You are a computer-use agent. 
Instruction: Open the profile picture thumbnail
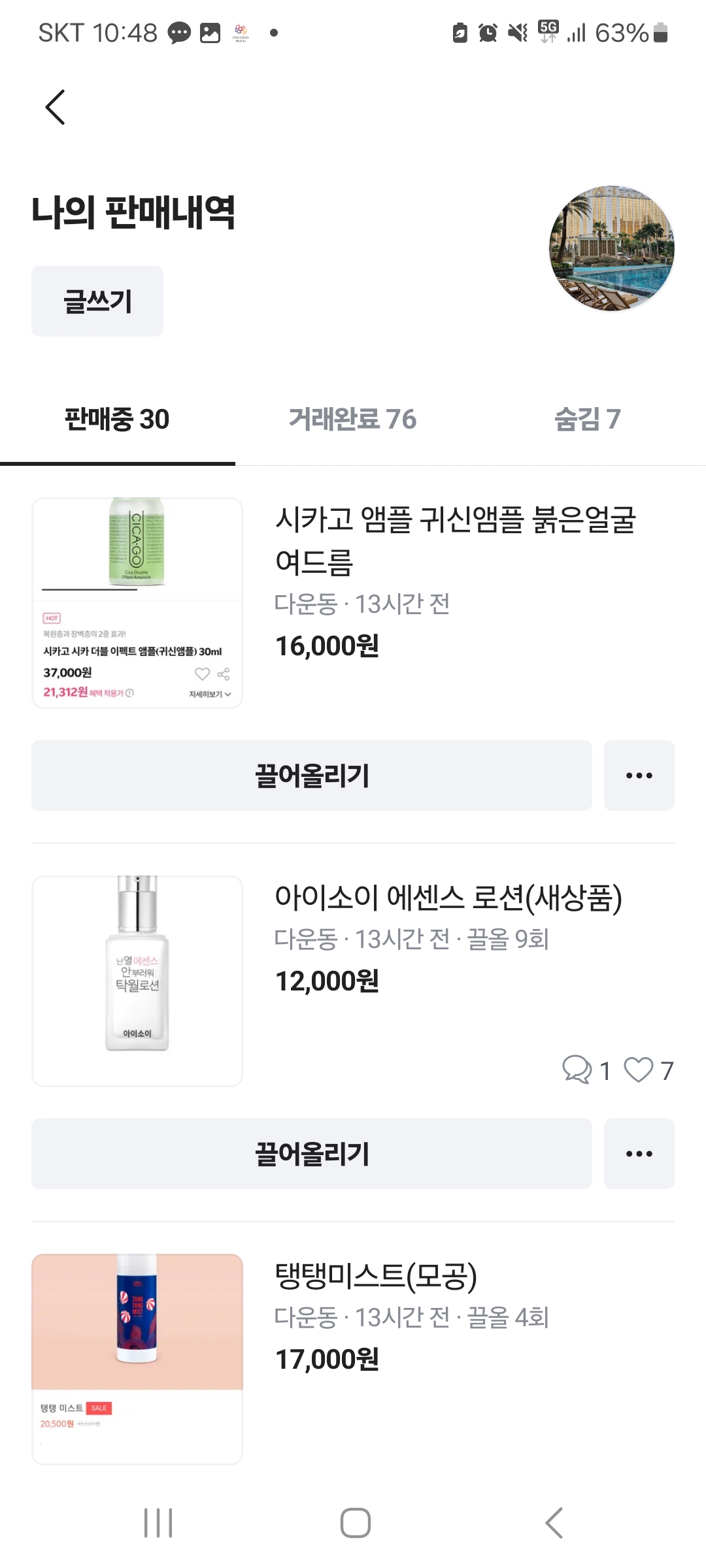pos(611,248)
